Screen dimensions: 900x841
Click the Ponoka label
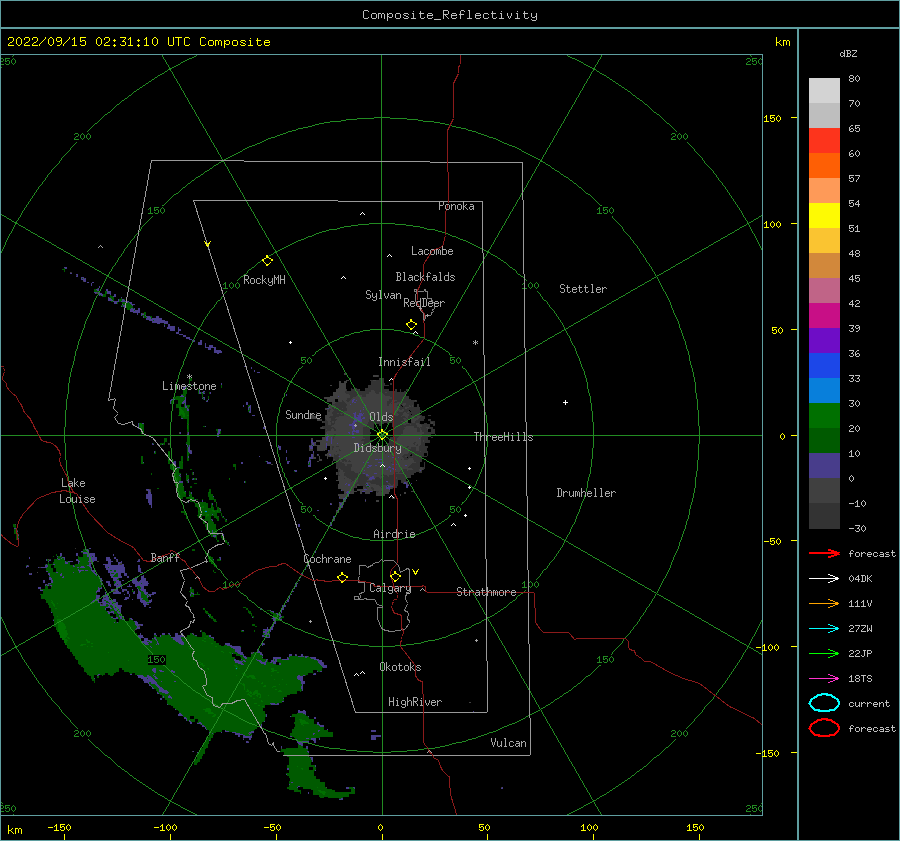click(x=456, y=207)
